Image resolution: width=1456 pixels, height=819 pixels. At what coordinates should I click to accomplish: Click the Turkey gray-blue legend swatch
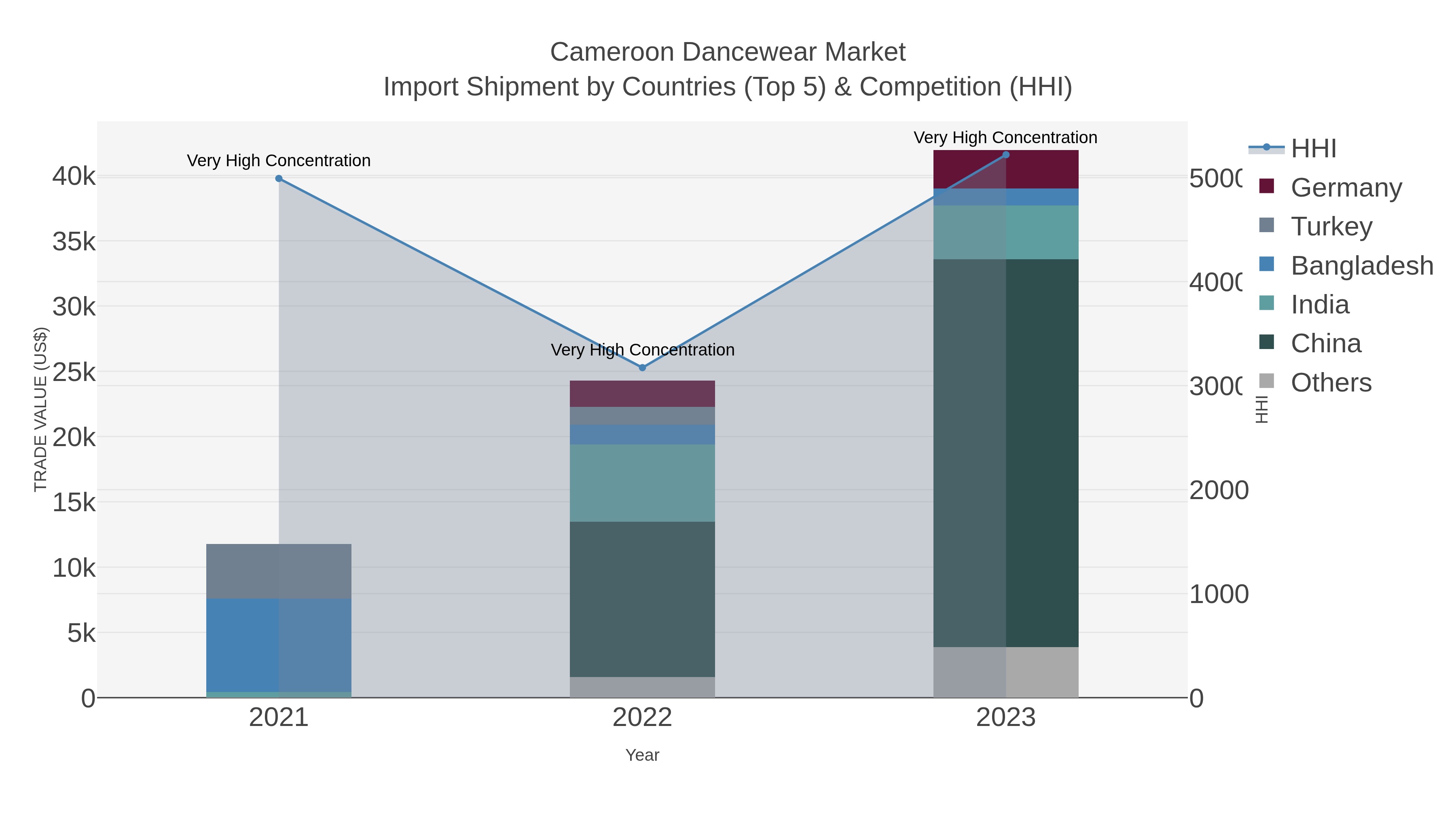(1267, 225)
